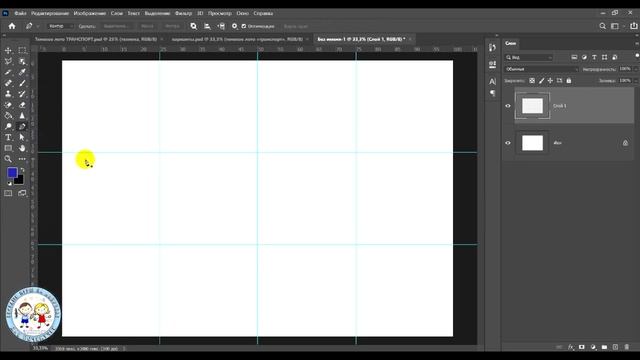Select the active Pen tool in the tools panel

(x=22, y=127)
